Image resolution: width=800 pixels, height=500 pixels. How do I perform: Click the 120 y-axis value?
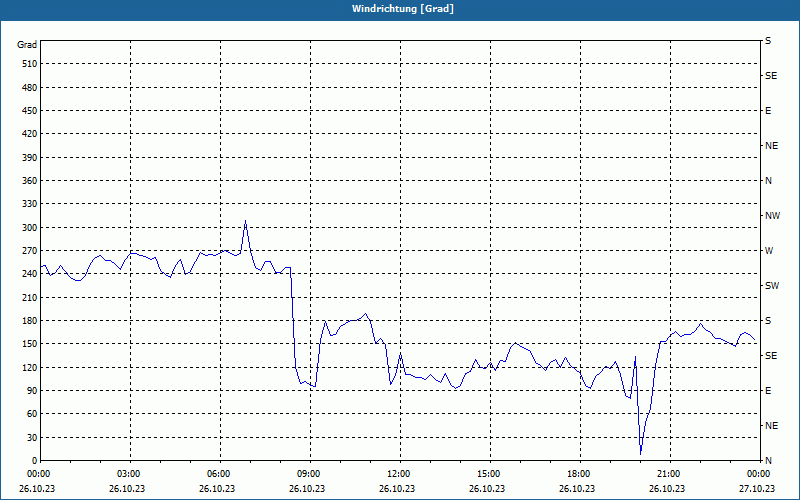tap(30, 367)
